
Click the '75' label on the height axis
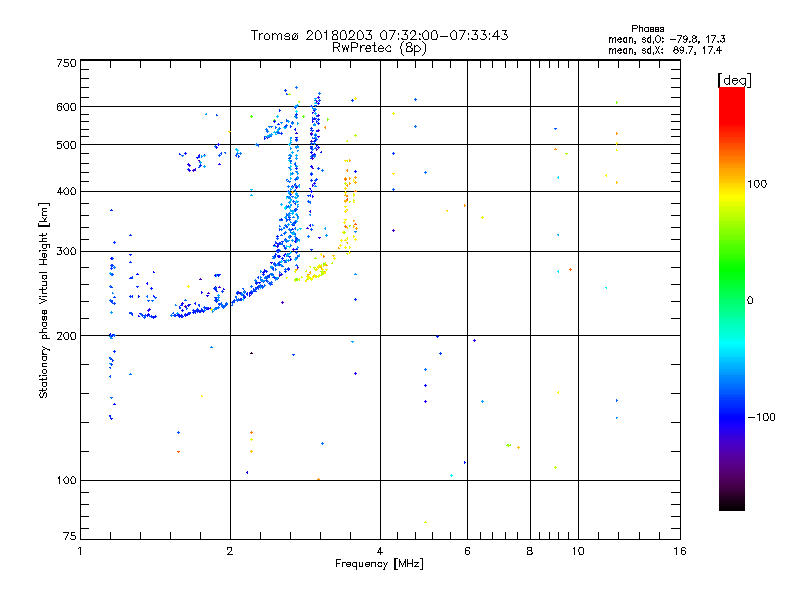pyautogui.click(x=70, y=536)
